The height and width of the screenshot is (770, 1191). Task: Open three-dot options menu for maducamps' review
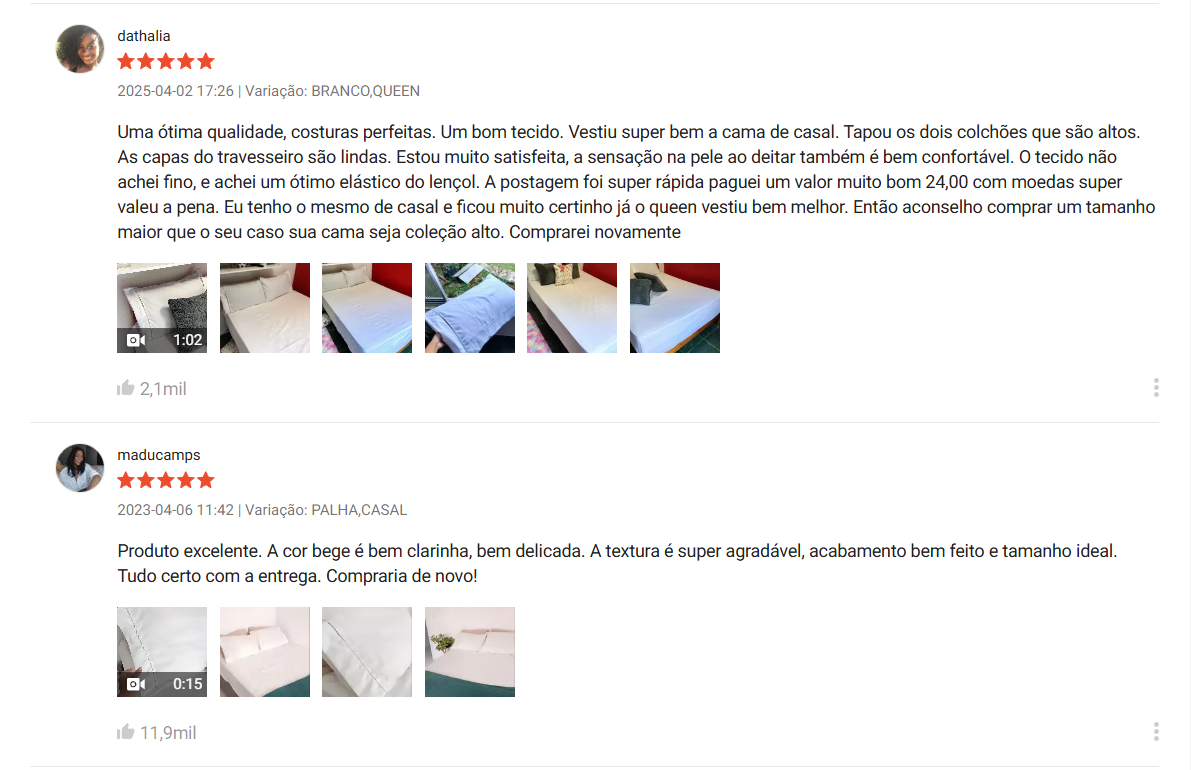pos(1156,732)
